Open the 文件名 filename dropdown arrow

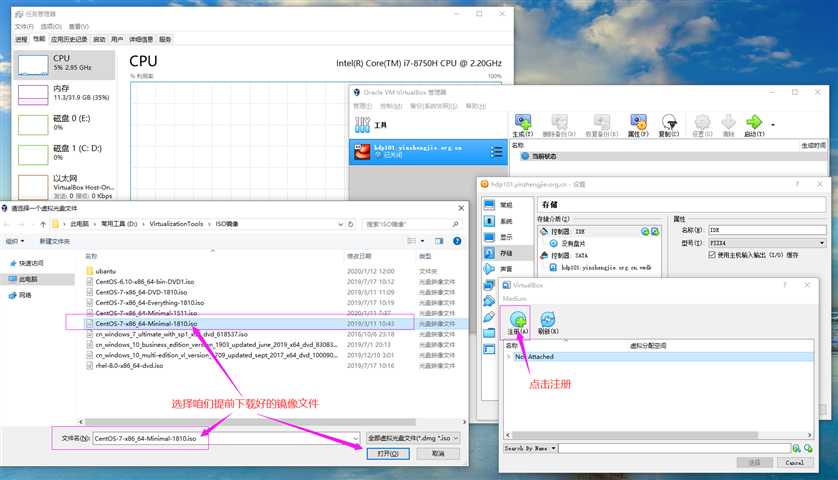tap(355, 438)
